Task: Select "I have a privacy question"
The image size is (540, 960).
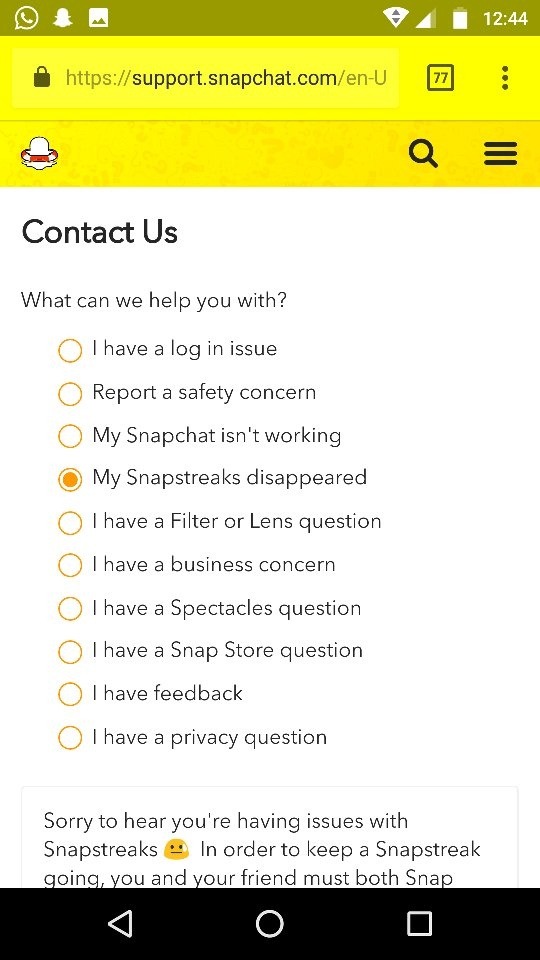Action: [x=192, y=738]
